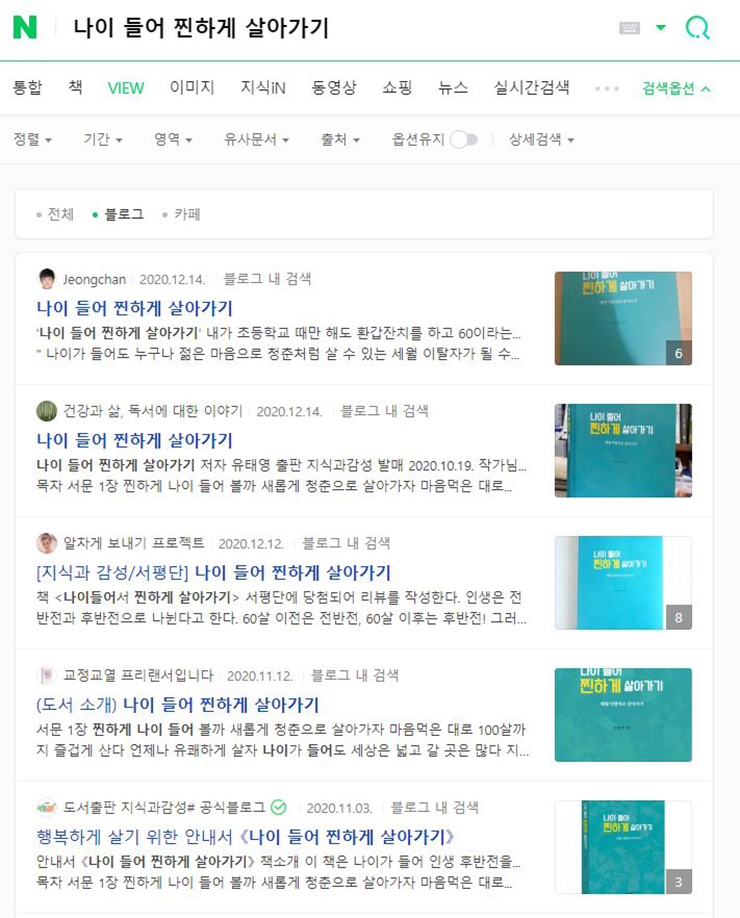Click 건강과 삶 blog avatar icon
This screenshot has height=918, width=740.
tap(47, 411)
